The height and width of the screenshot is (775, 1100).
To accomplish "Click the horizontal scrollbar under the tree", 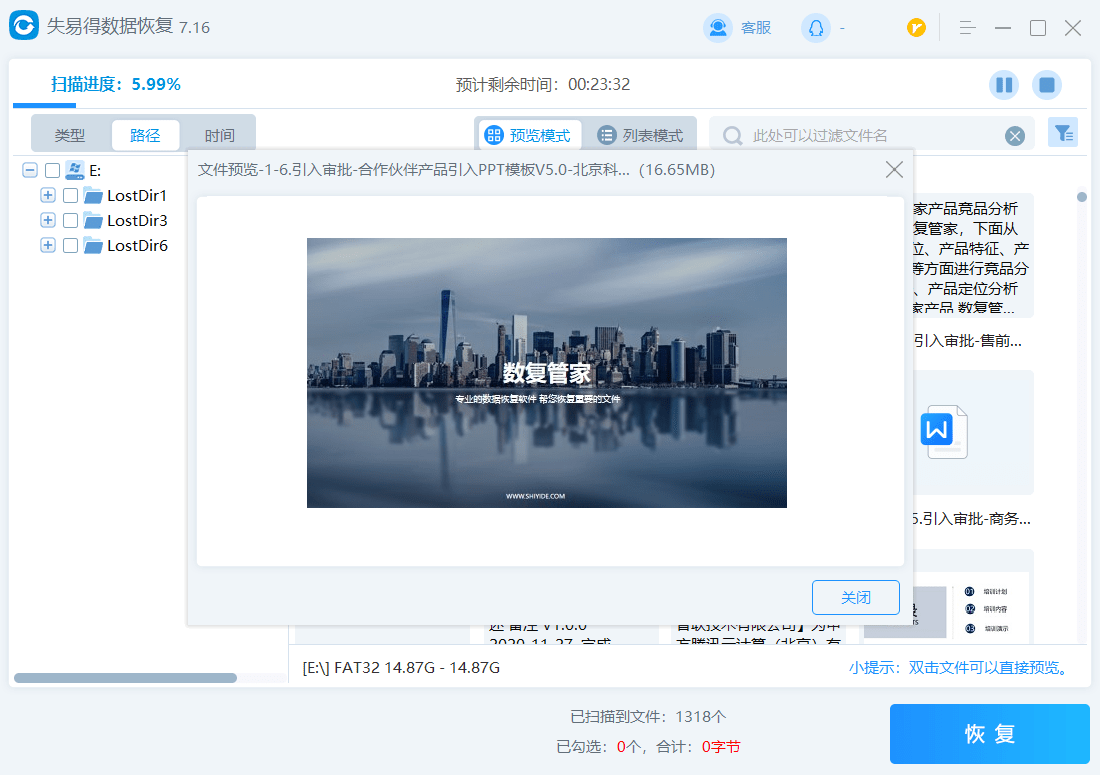I will (x=125, y=678).
